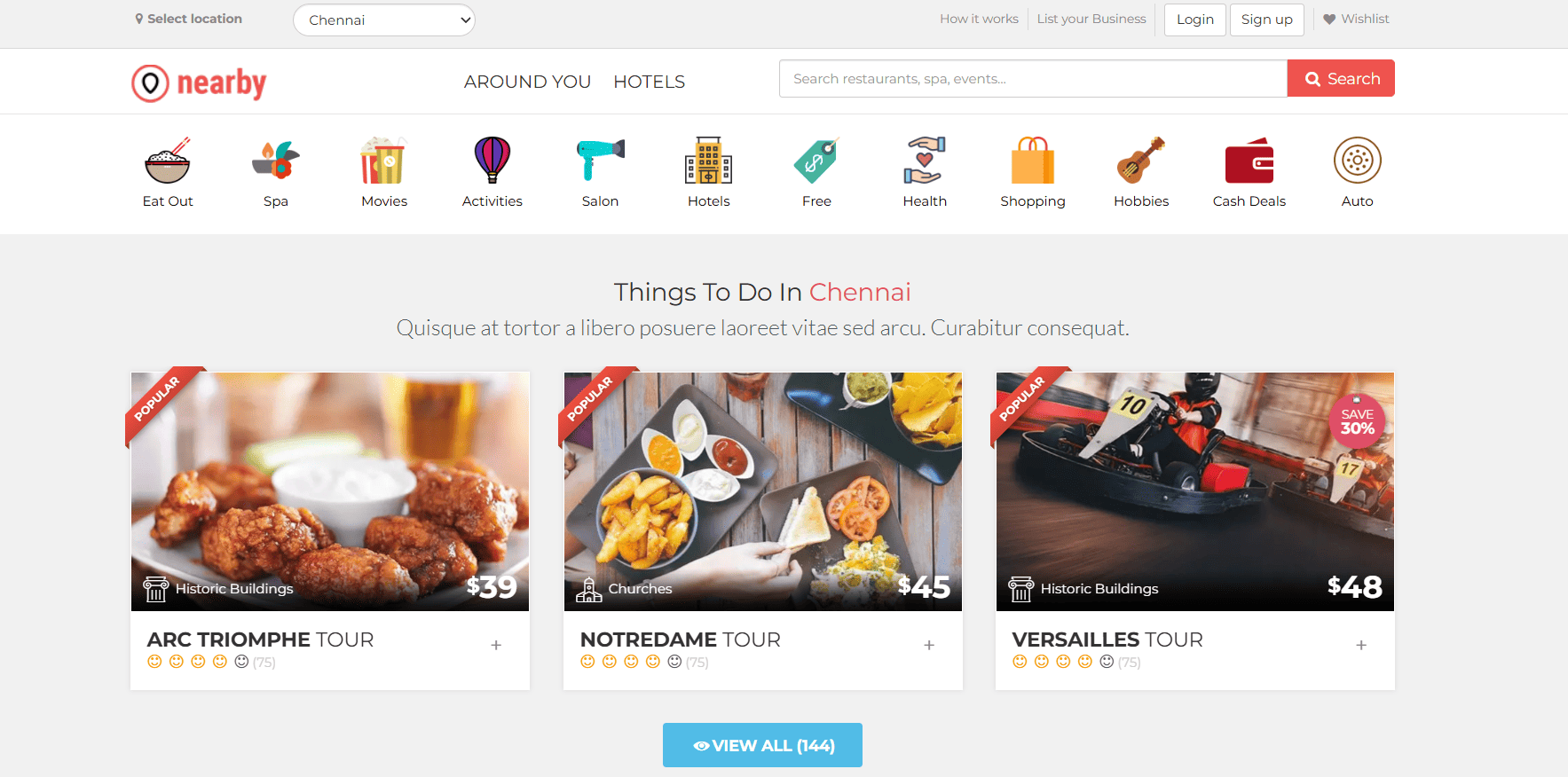Open the Hobbies guitar icon
The height and width of the screenshot is (777, 1568).
coord(1141,161)
